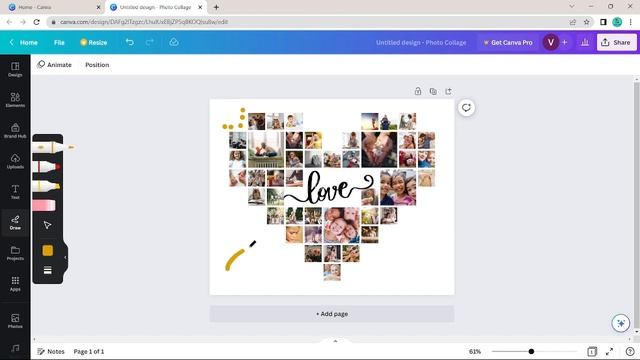Duplicate the page
The width and height of the screenshot is (640, 360).
(433, 91)
